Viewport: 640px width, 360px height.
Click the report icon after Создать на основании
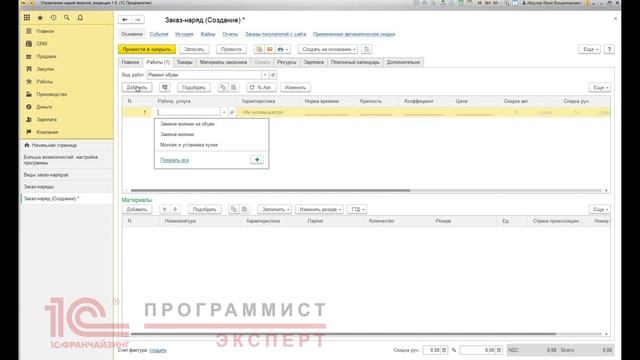367,49
